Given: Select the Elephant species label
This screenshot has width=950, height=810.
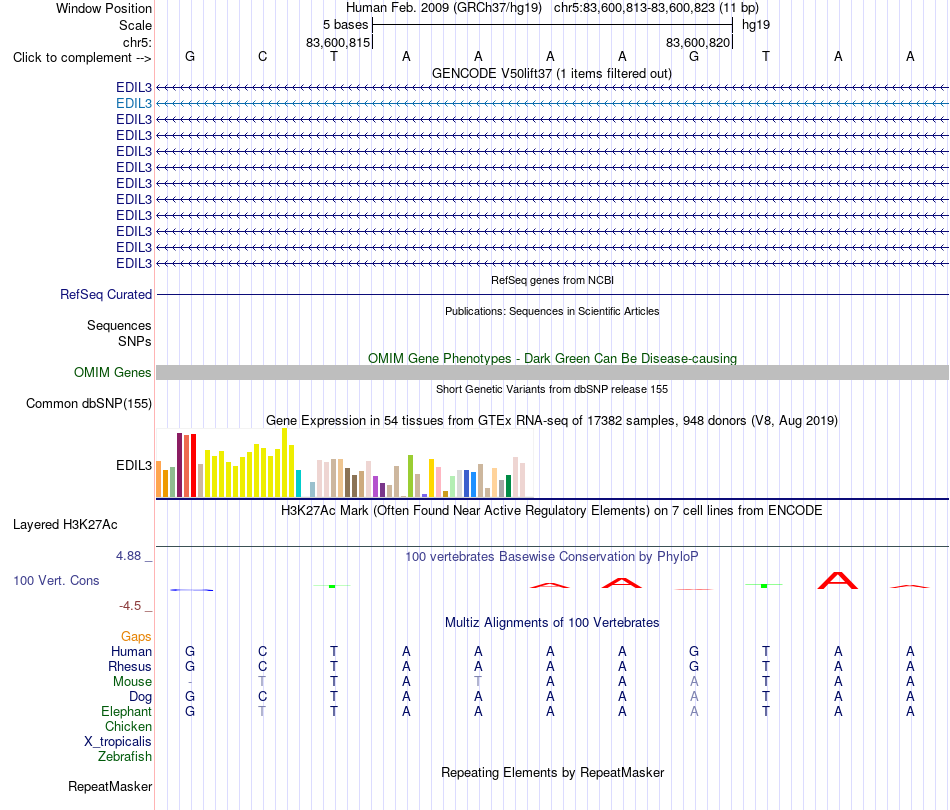Looking at the screenshot, I should [127, 711].
